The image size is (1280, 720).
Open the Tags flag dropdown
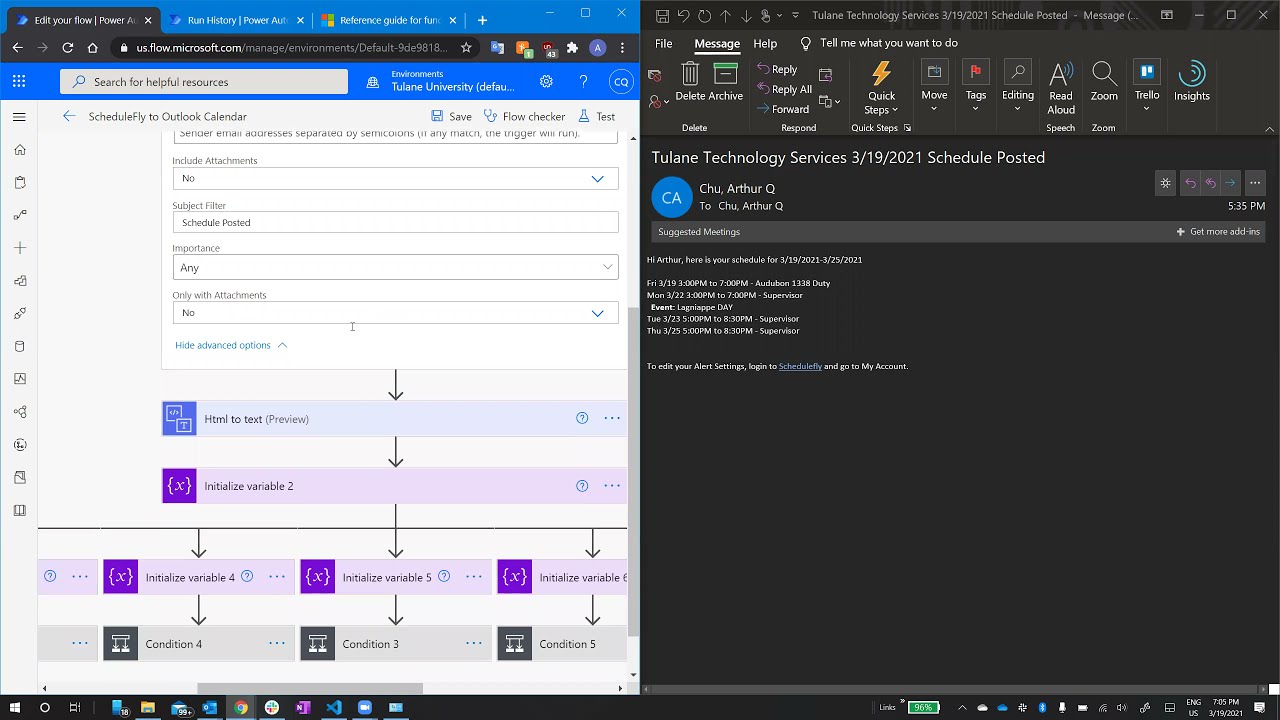976,87
